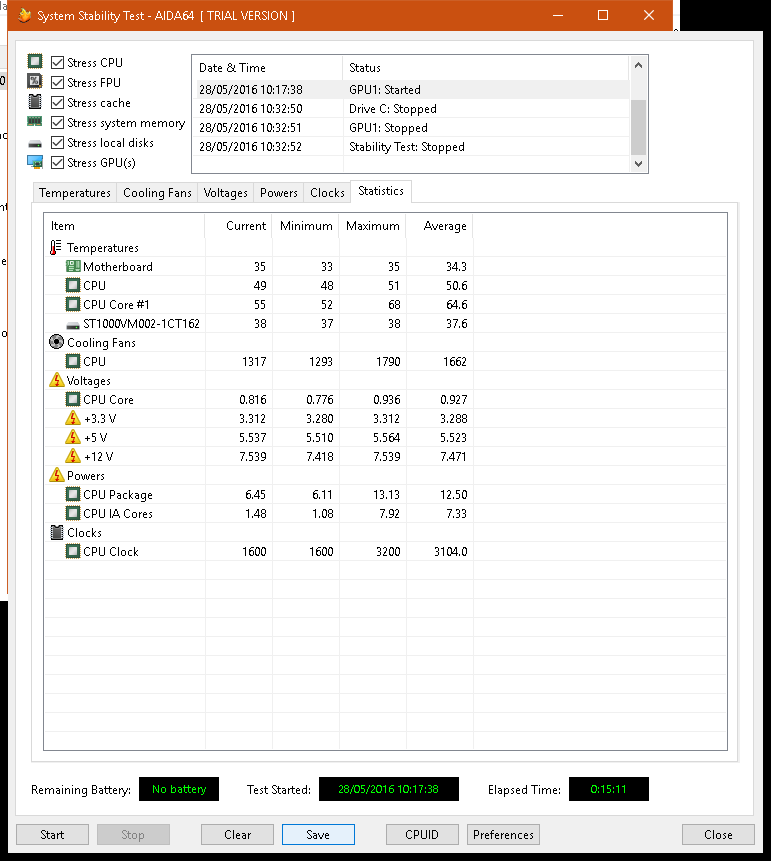The height and width of the screenshot is (861, 771).
Task: Click the CPU Clock average value 3104.0
Action: coord(451,551)
